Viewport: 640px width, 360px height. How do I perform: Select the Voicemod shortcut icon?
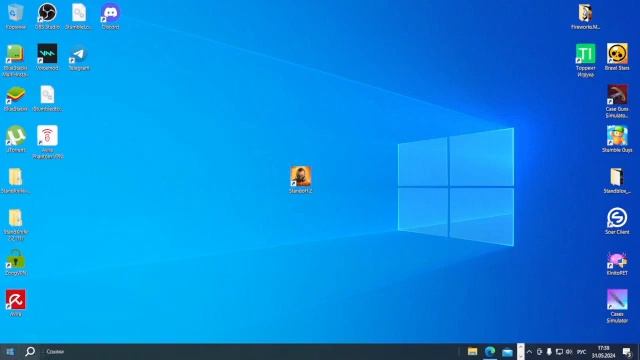coord(47,54)
